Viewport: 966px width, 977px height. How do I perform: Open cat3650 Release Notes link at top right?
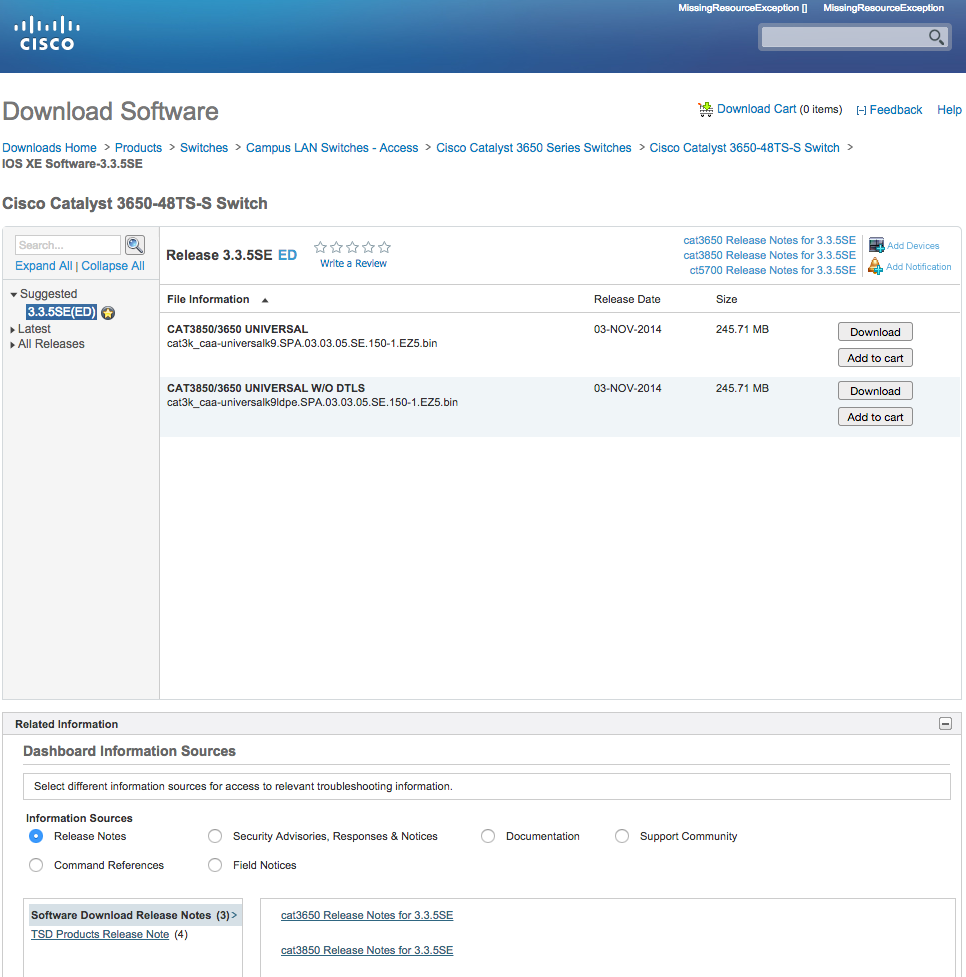click(770, 241)
